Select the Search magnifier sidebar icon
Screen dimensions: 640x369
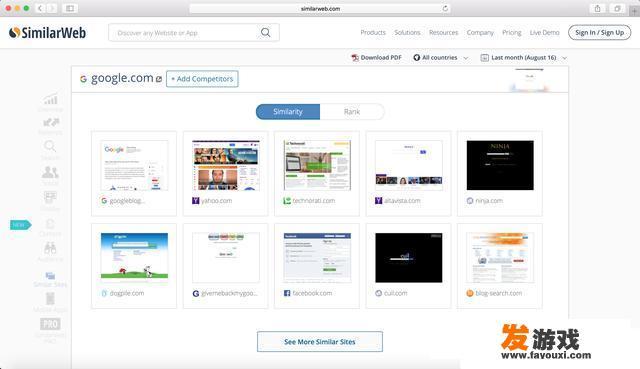[x=50, y=146]
